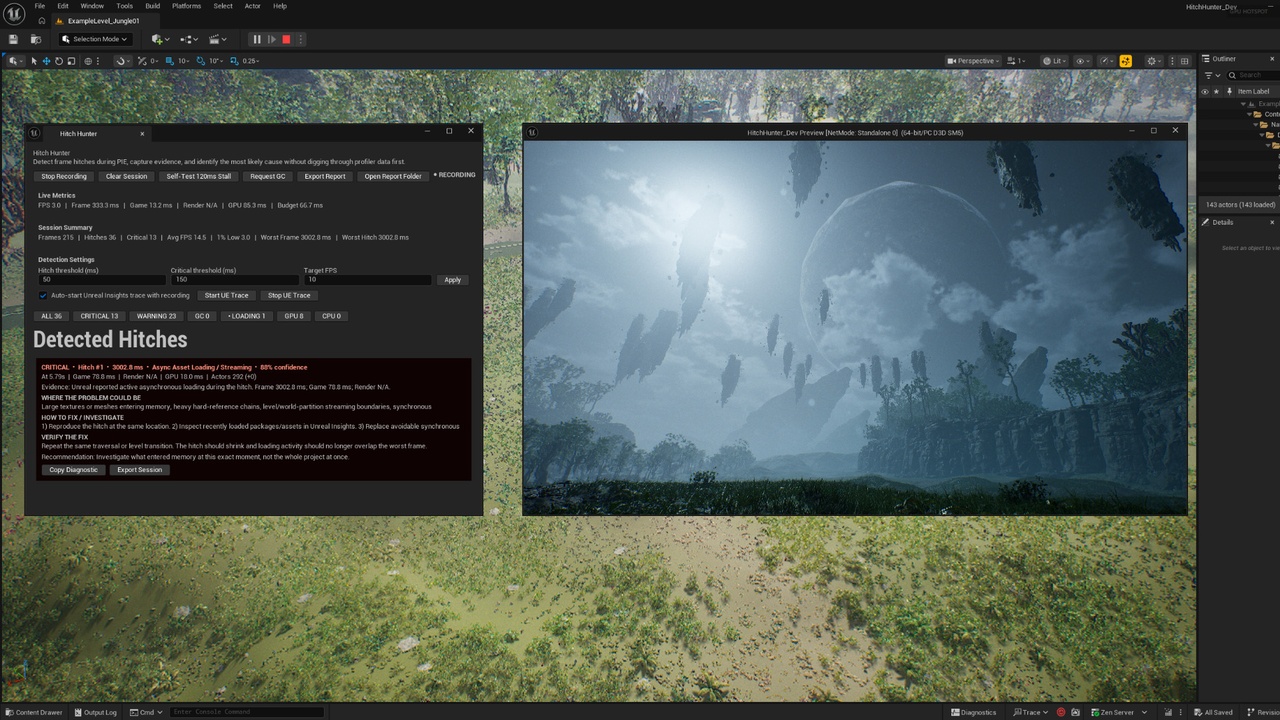Filter hitches by LOADING 1
This screenshot has height=720, width=1280.
[246, 316]
